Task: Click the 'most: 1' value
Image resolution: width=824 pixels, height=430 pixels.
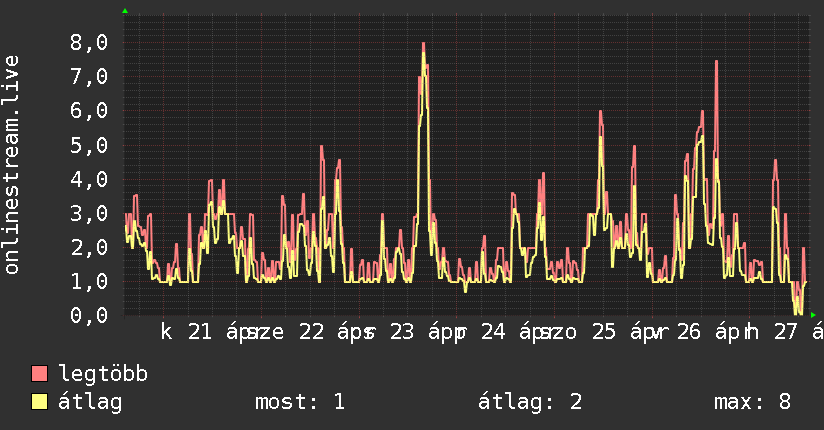Action: pyautogui.click(x=300, y=402)
